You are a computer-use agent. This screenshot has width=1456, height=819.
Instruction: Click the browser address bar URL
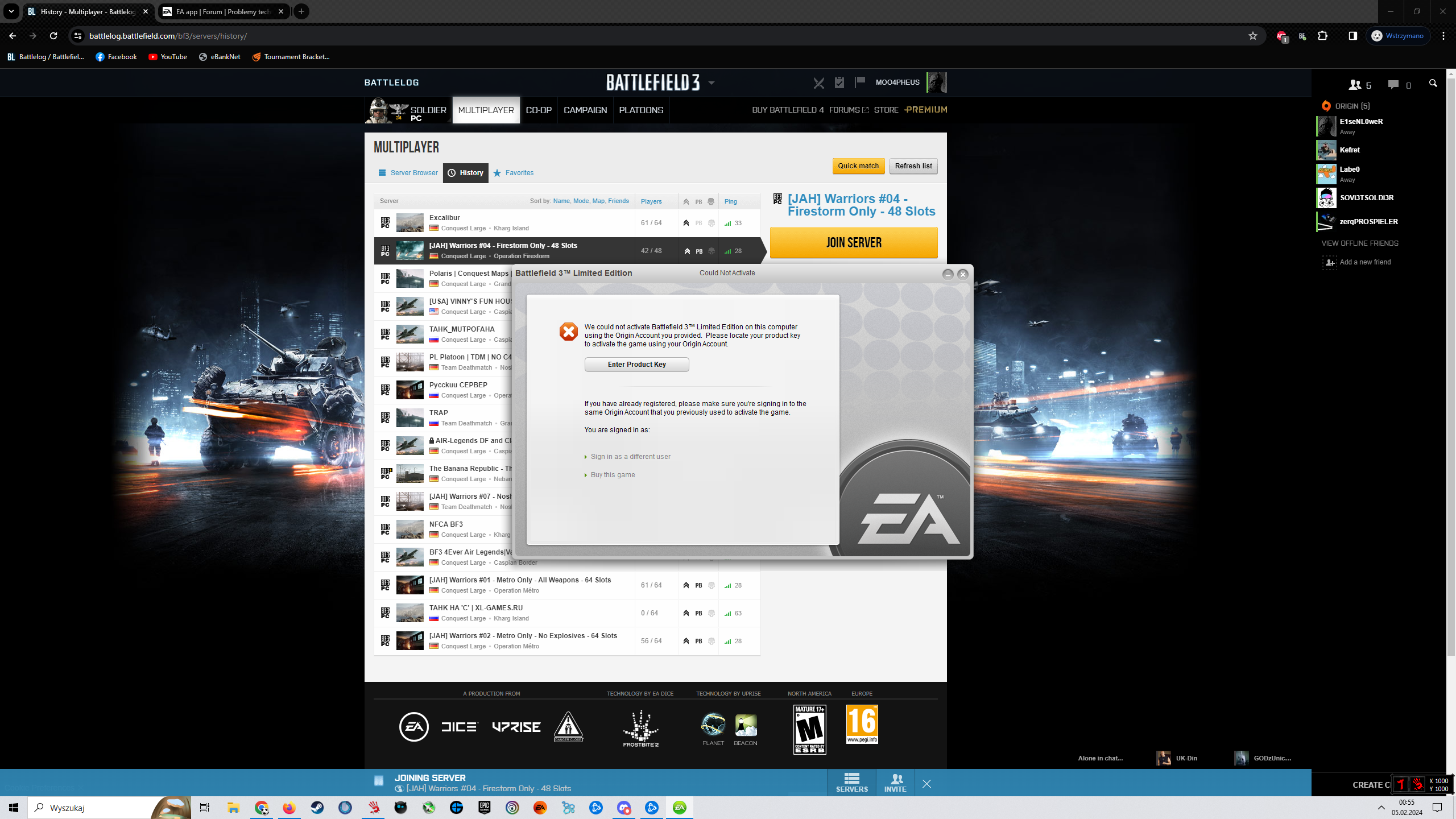(x=168, y=36)
